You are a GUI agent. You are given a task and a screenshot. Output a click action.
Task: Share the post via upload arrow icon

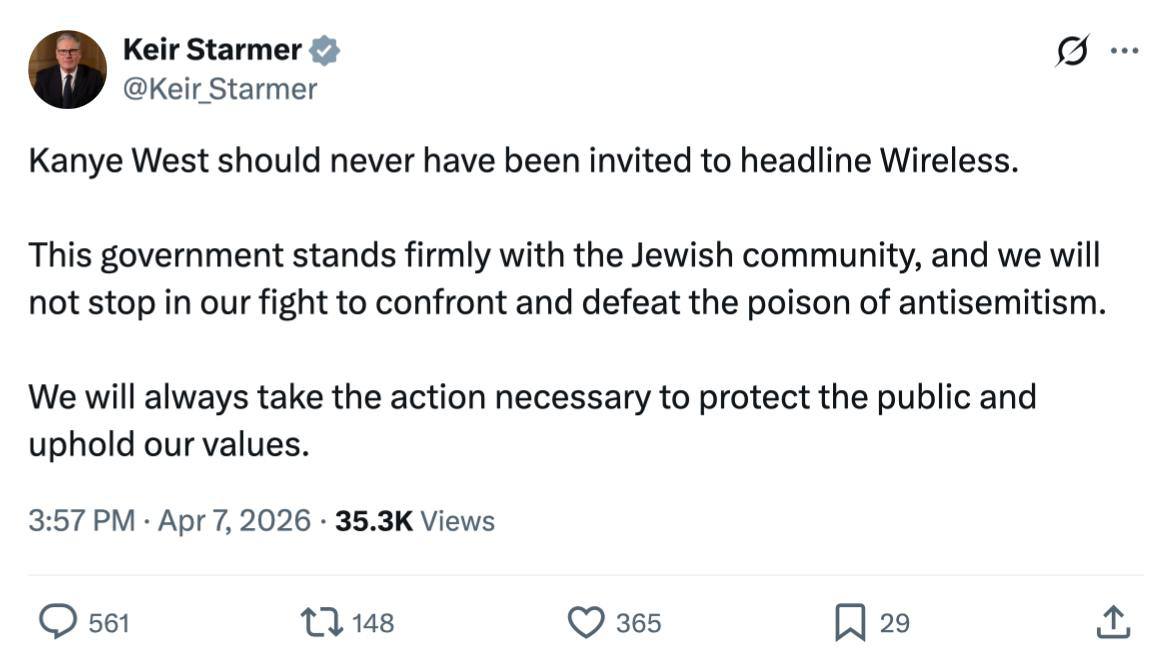[1113, 622]
